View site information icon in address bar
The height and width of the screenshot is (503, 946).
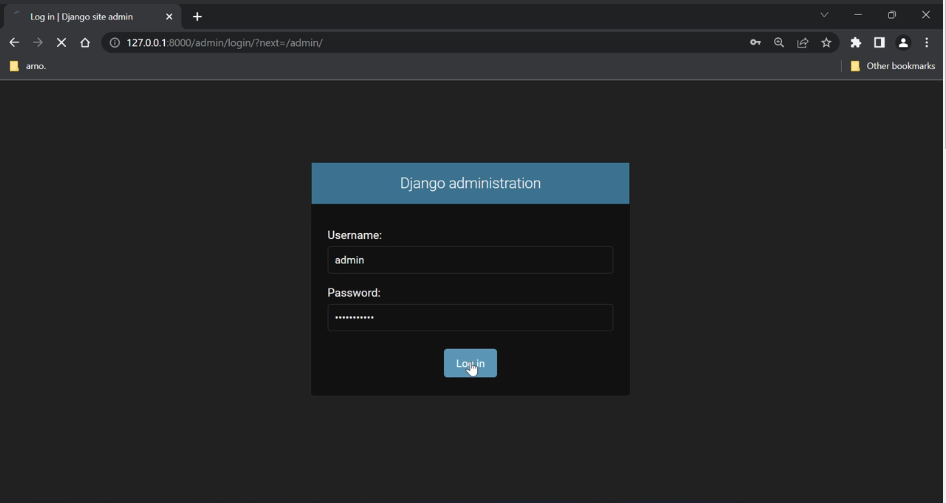point(115,43)
